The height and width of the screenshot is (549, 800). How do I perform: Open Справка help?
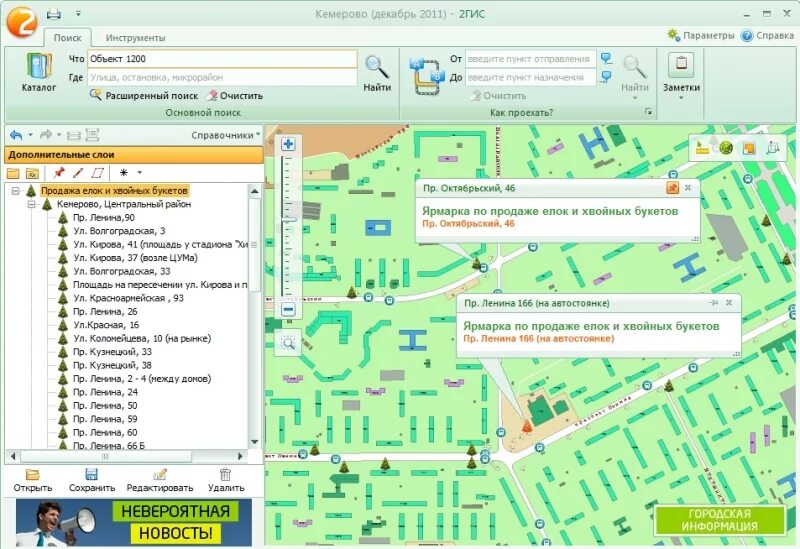tap(767, 36)
